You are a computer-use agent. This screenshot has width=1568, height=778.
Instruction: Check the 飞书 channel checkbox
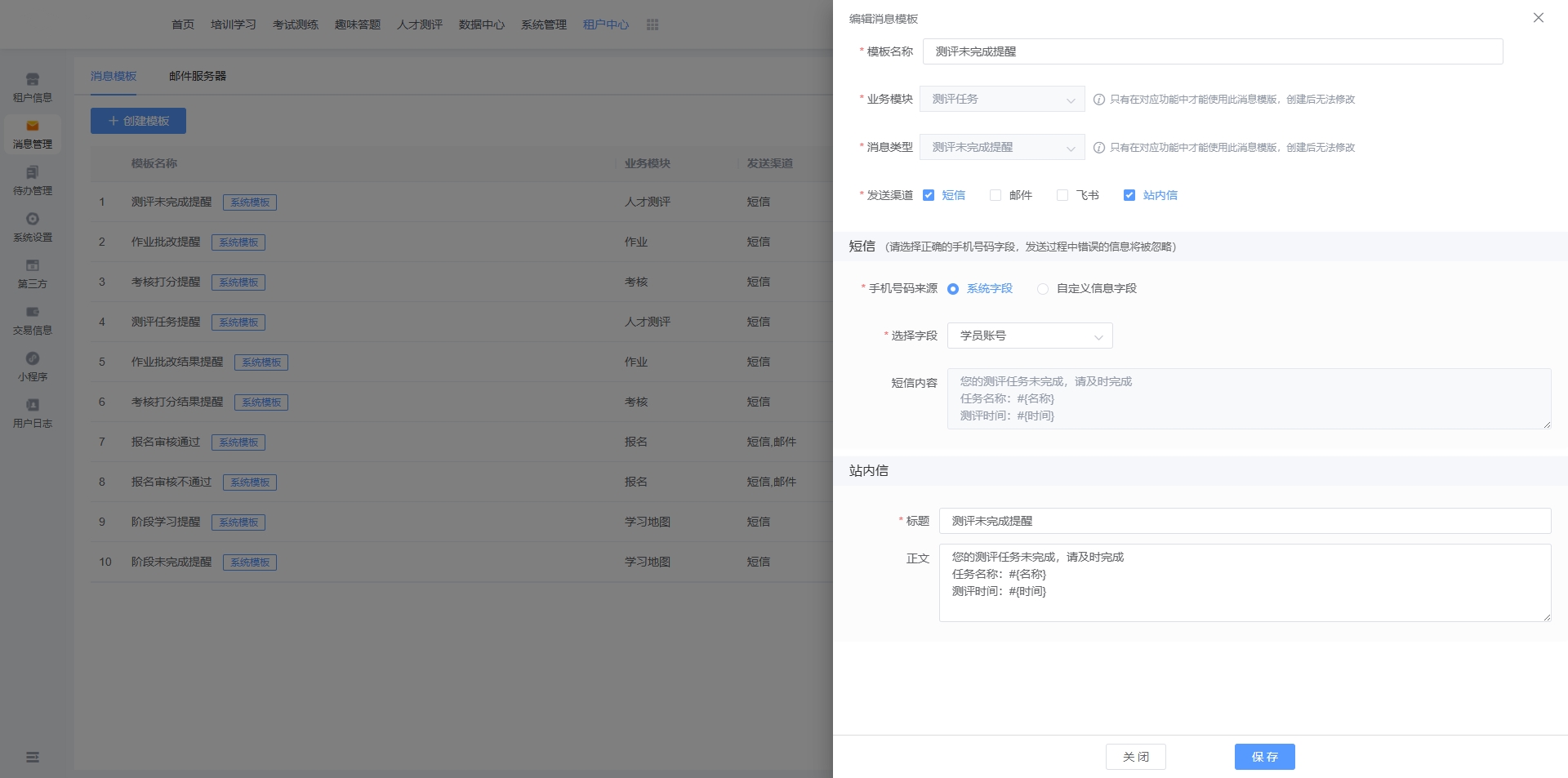[x=1062, y=195]
